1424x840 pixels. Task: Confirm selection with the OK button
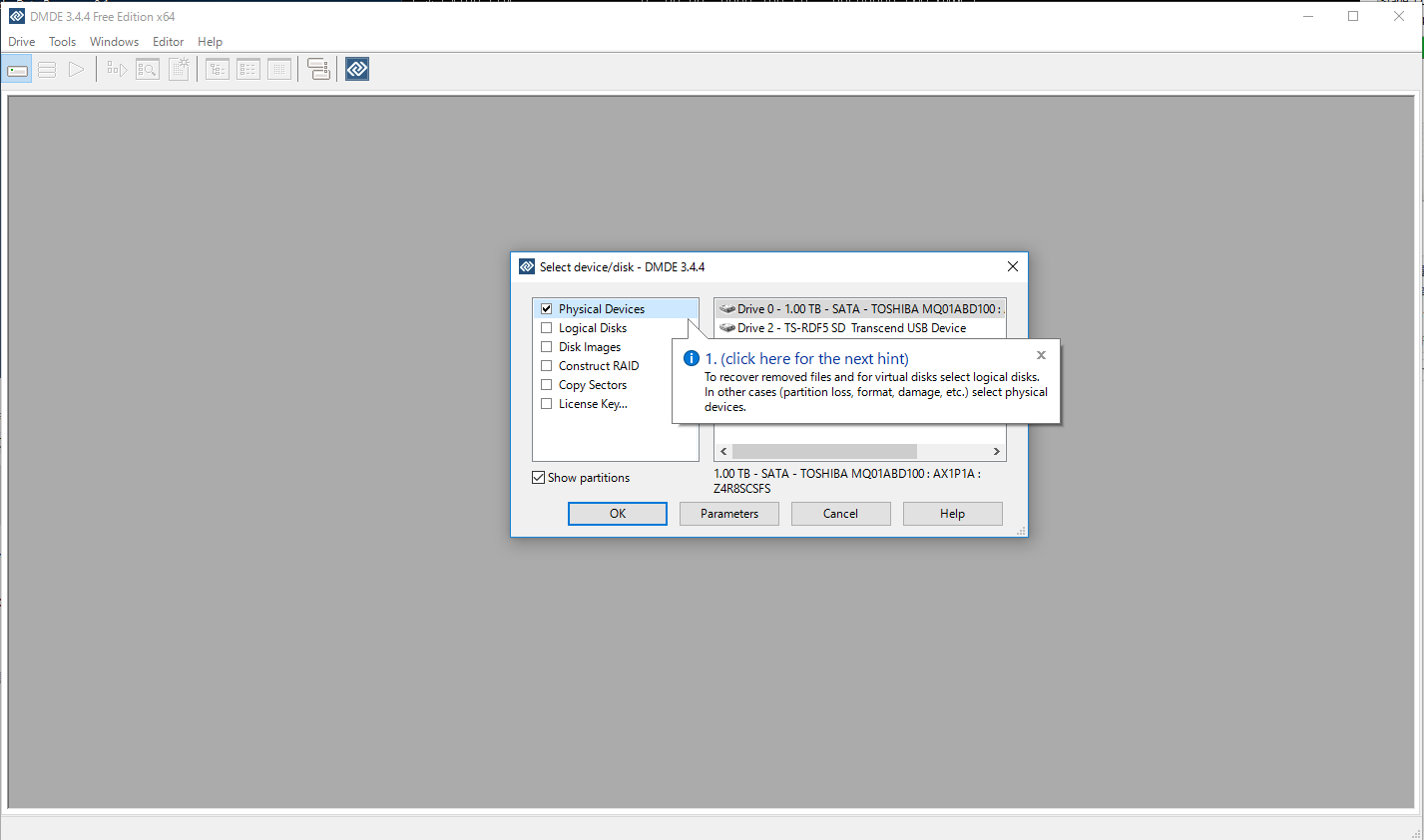[618, 514]
